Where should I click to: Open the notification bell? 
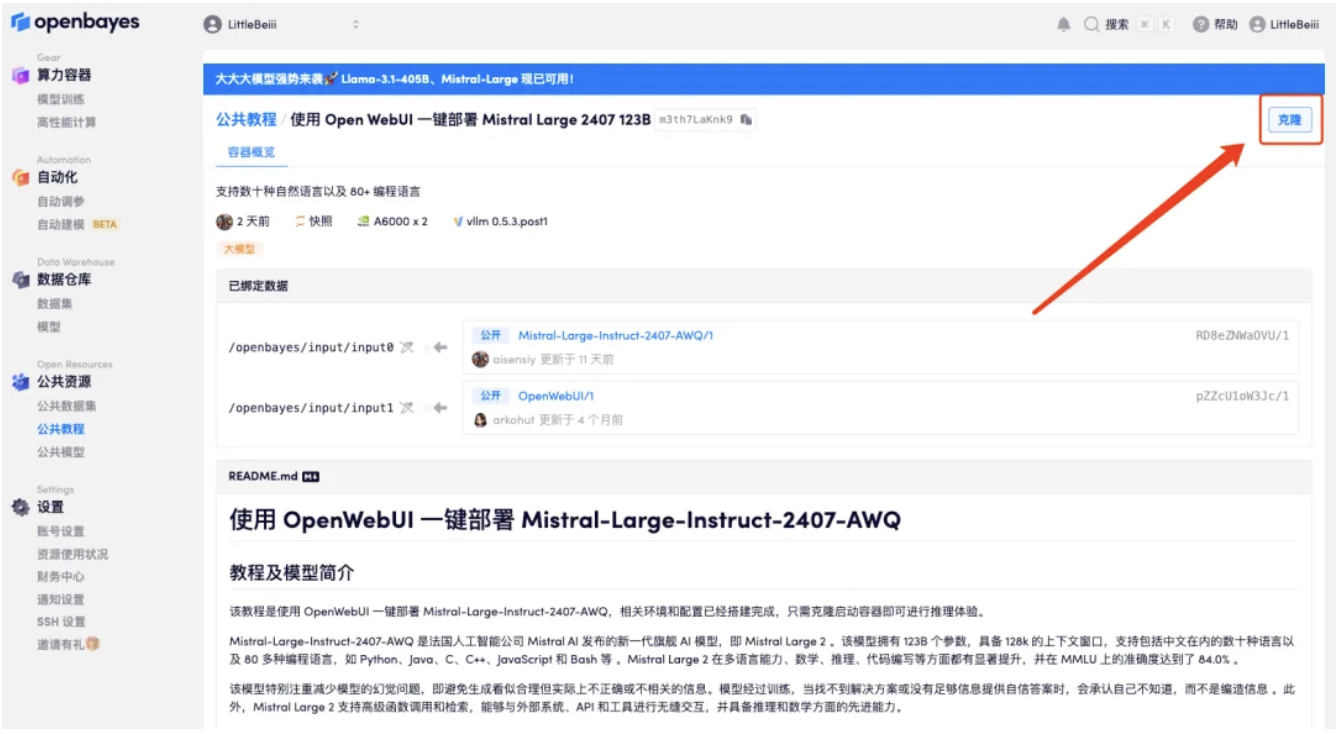[1063, 25]
